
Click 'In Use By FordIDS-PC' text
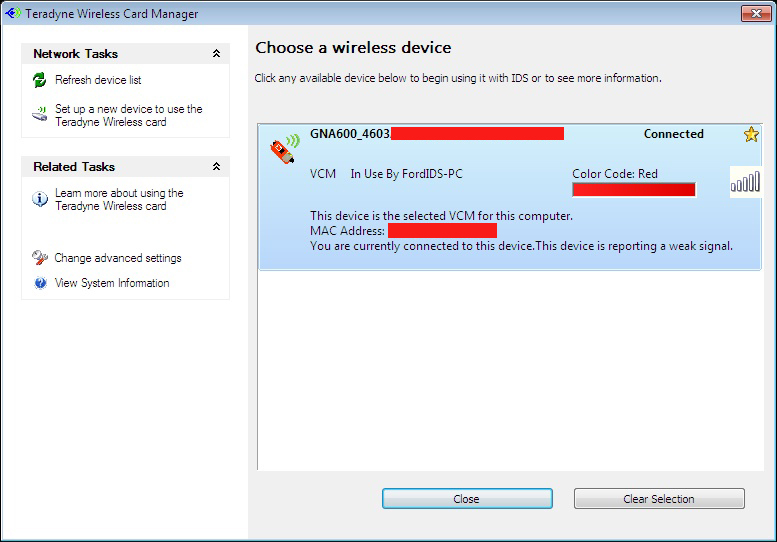tap(406, 174)
